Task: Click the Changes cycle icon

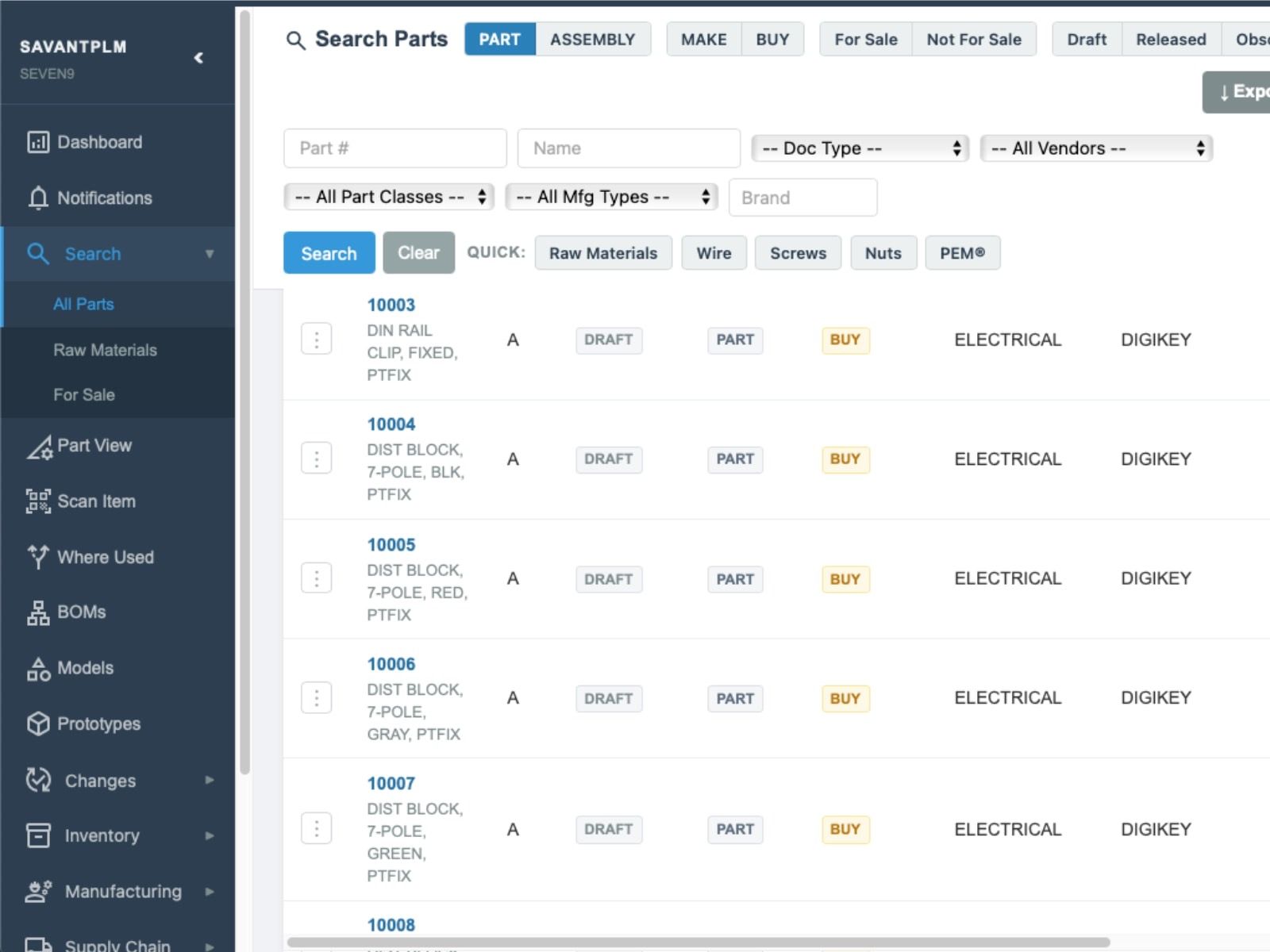Action: (x=38, y=780)
